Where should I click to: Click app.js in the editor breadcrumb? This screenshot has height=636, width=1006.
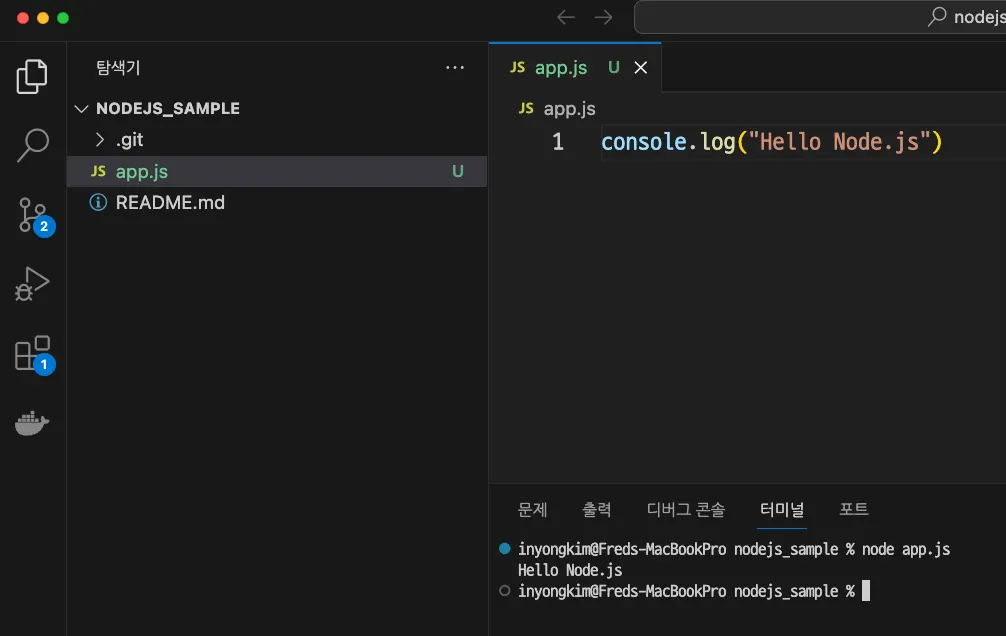click(568, 109)
